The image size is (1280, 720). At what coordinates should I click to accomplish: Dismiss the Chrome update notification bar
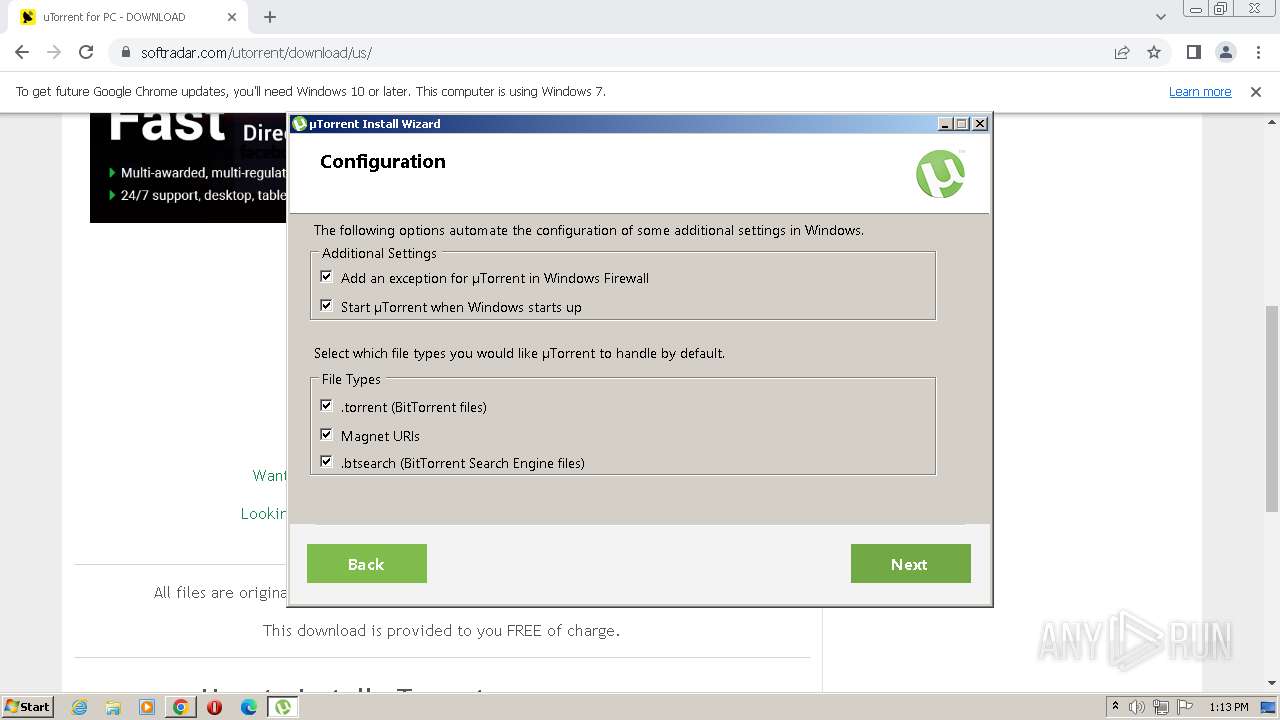coord(1256,92)
